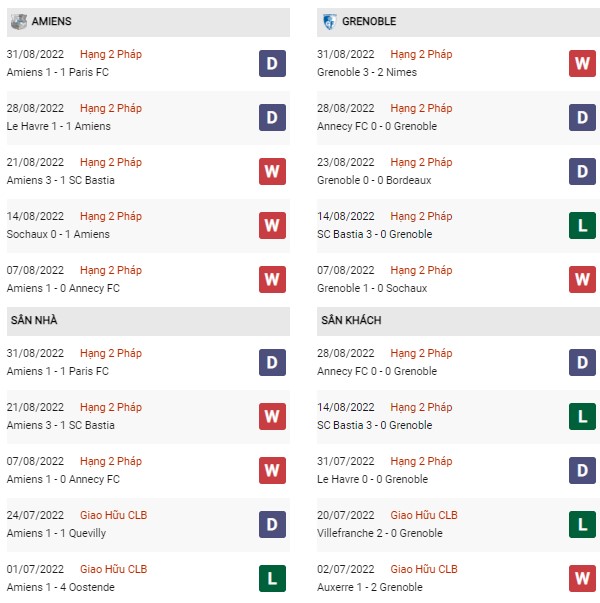This screenshot has height=603, width=600.
Task: Click the L badge for SC Bastia 3-0 Grenoble under GRENOBLE
Action: coord(582,225)
